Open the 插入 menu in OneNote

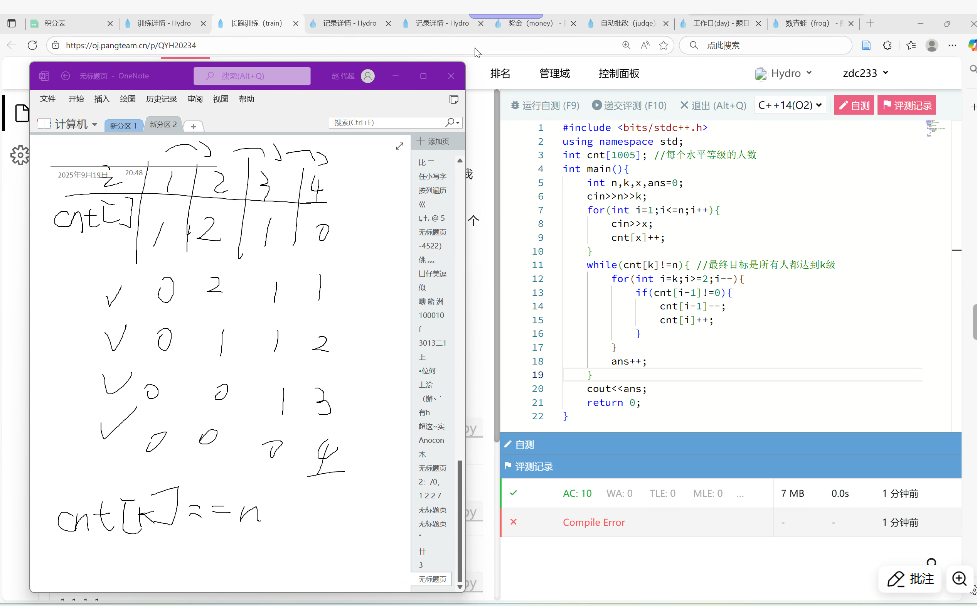click(x=102, y=99)
